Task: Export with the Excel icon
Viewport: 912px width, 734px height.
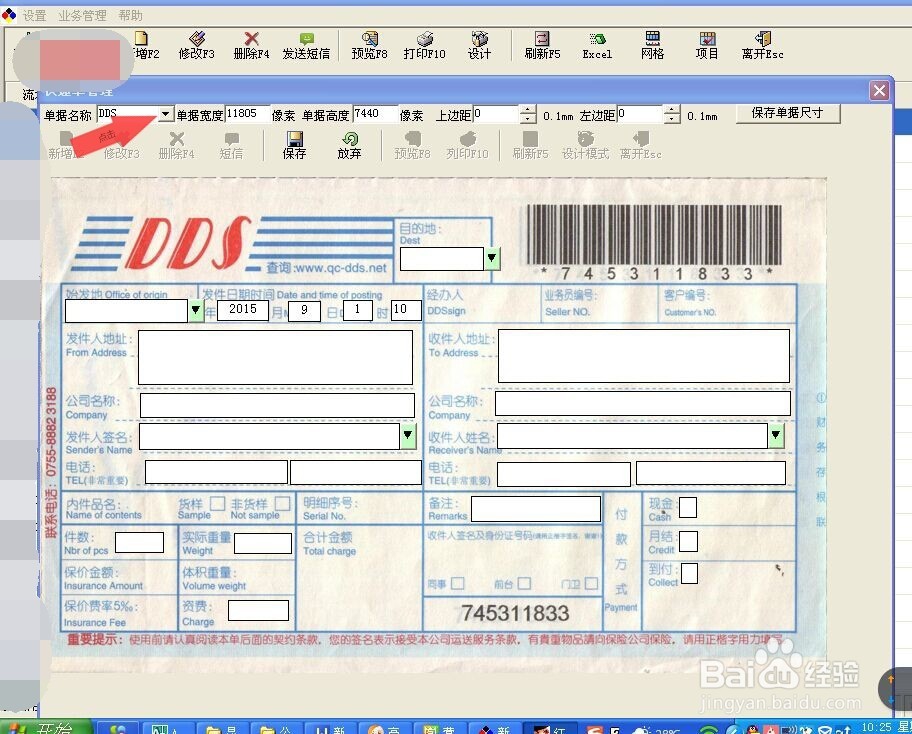Action: 597,45
